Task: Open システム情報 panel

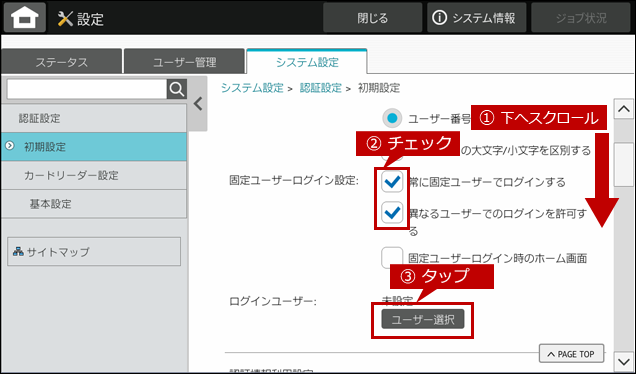Action: (x=476, y=18)
